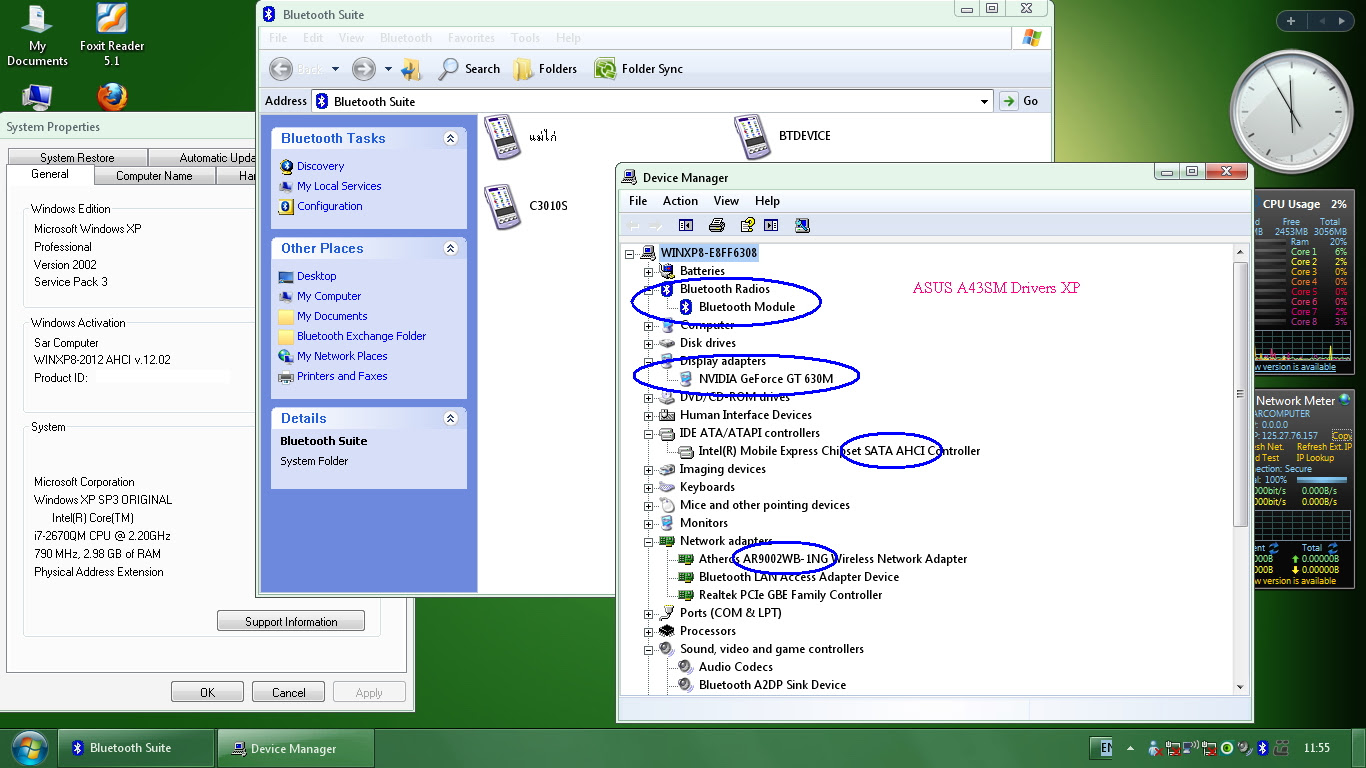Image resolution: width=1366 pixels, height=768 pixels.
Task: Click OK in System Properties
Action: point(207,692)
